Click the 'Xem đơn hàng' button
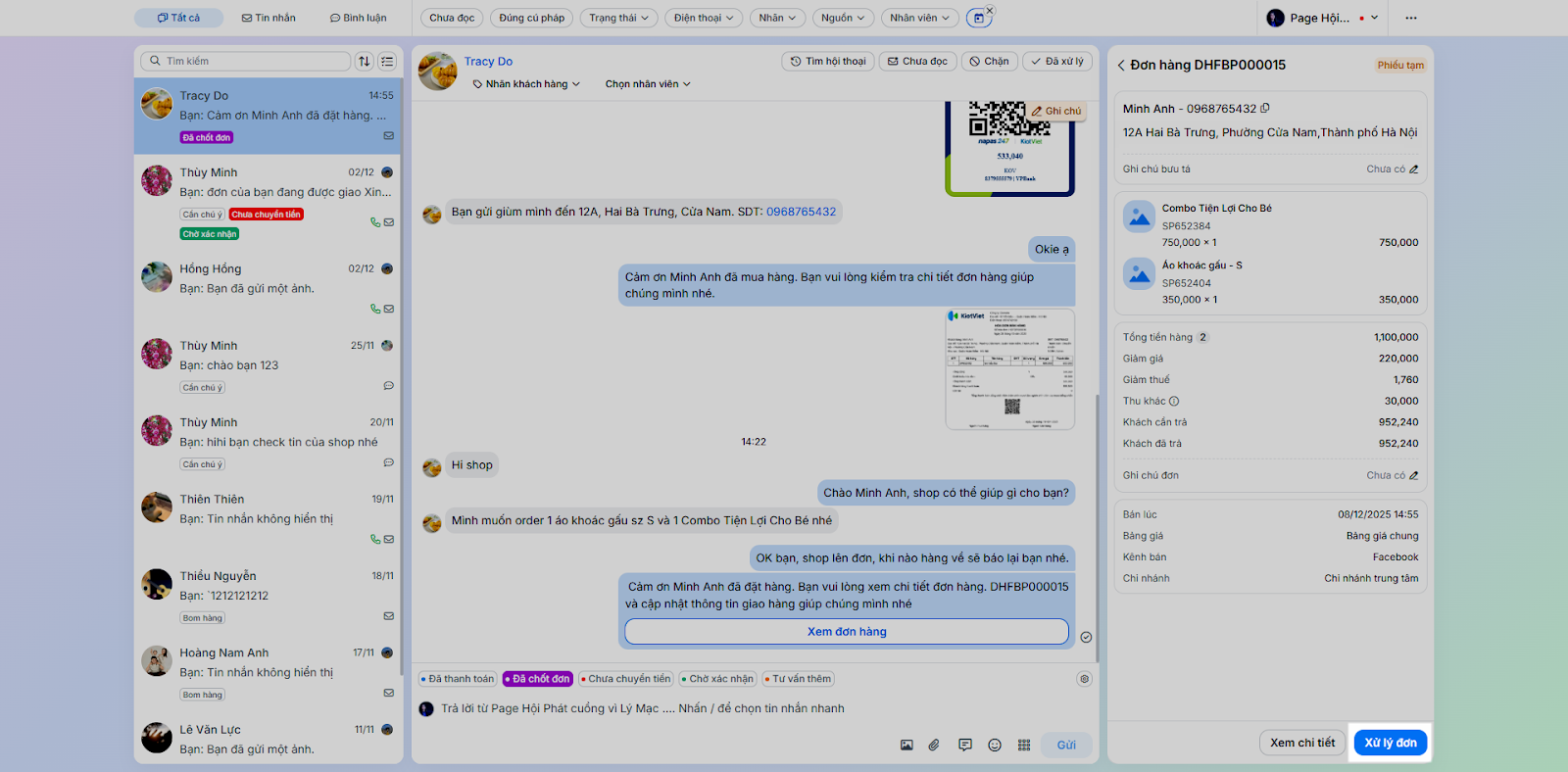The image size is (1568, 772). (846, 632)
